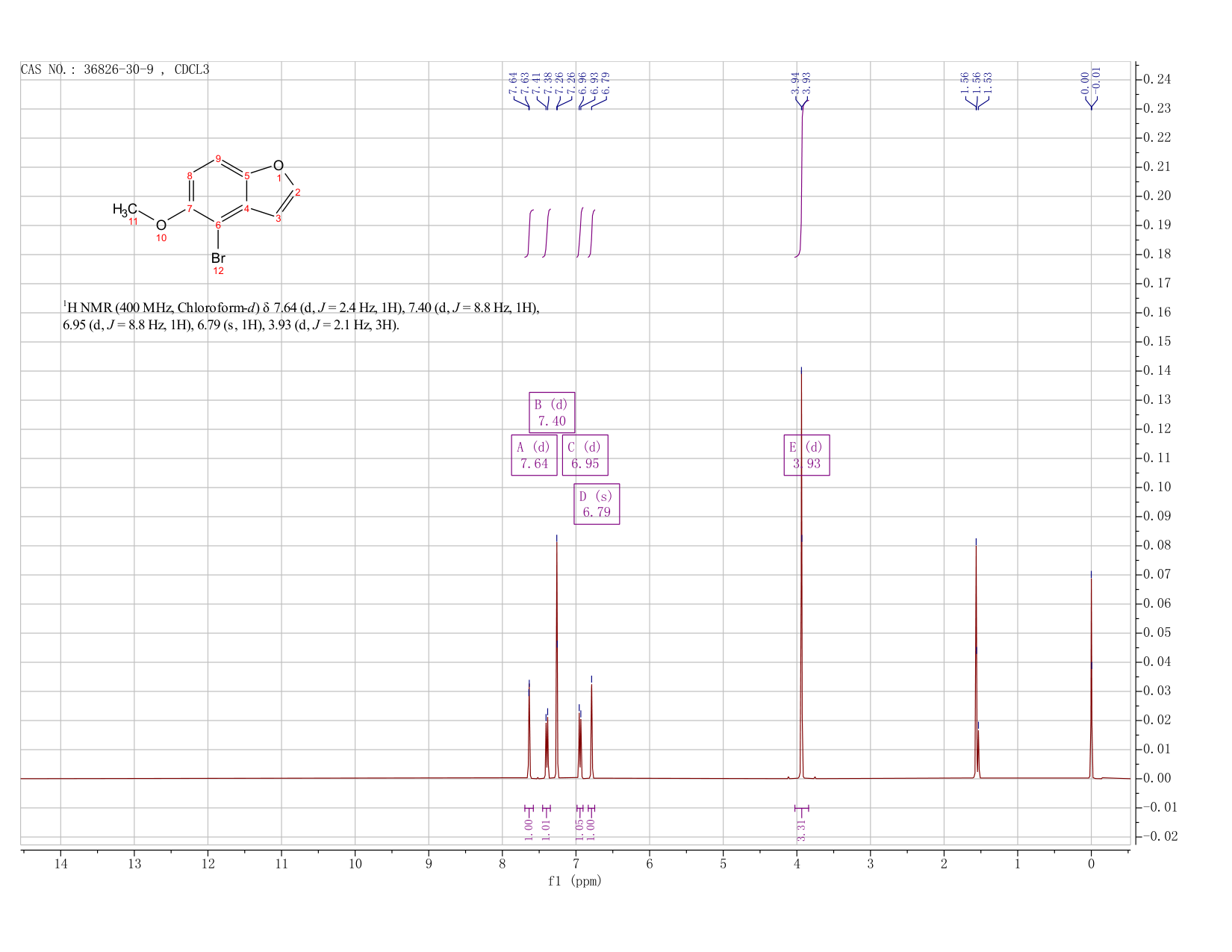Select multiplet box D (s) 6.79
The image size is (1232, 952).
click(x=597, y=504)
